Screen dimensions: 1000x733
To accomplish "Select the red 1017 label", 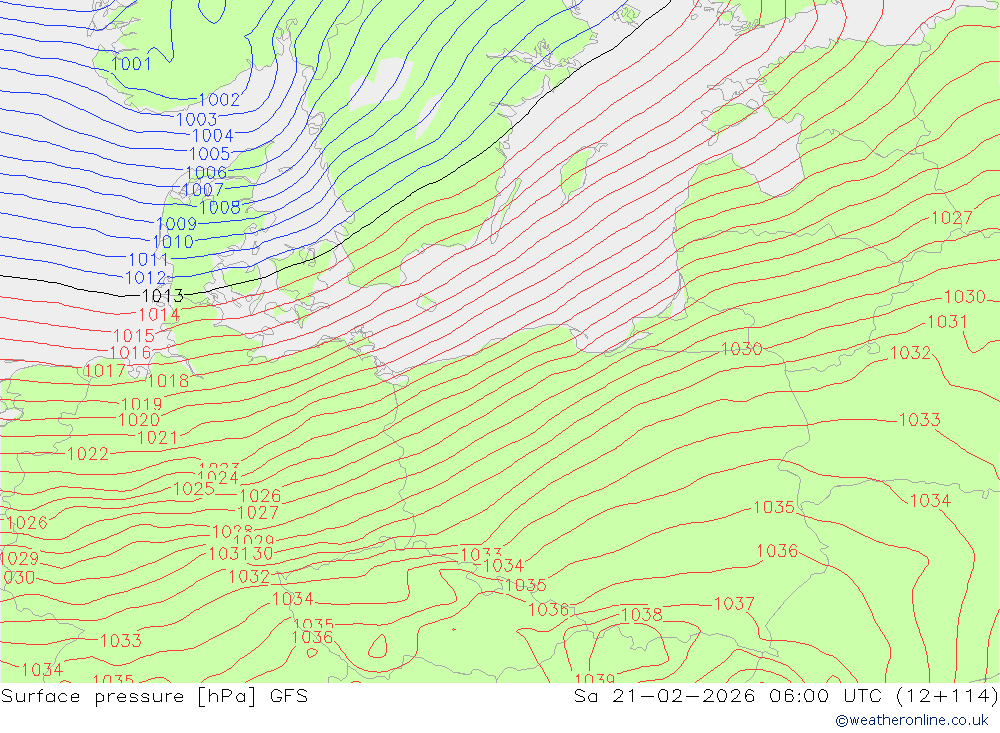I will [x=105, y=371].
